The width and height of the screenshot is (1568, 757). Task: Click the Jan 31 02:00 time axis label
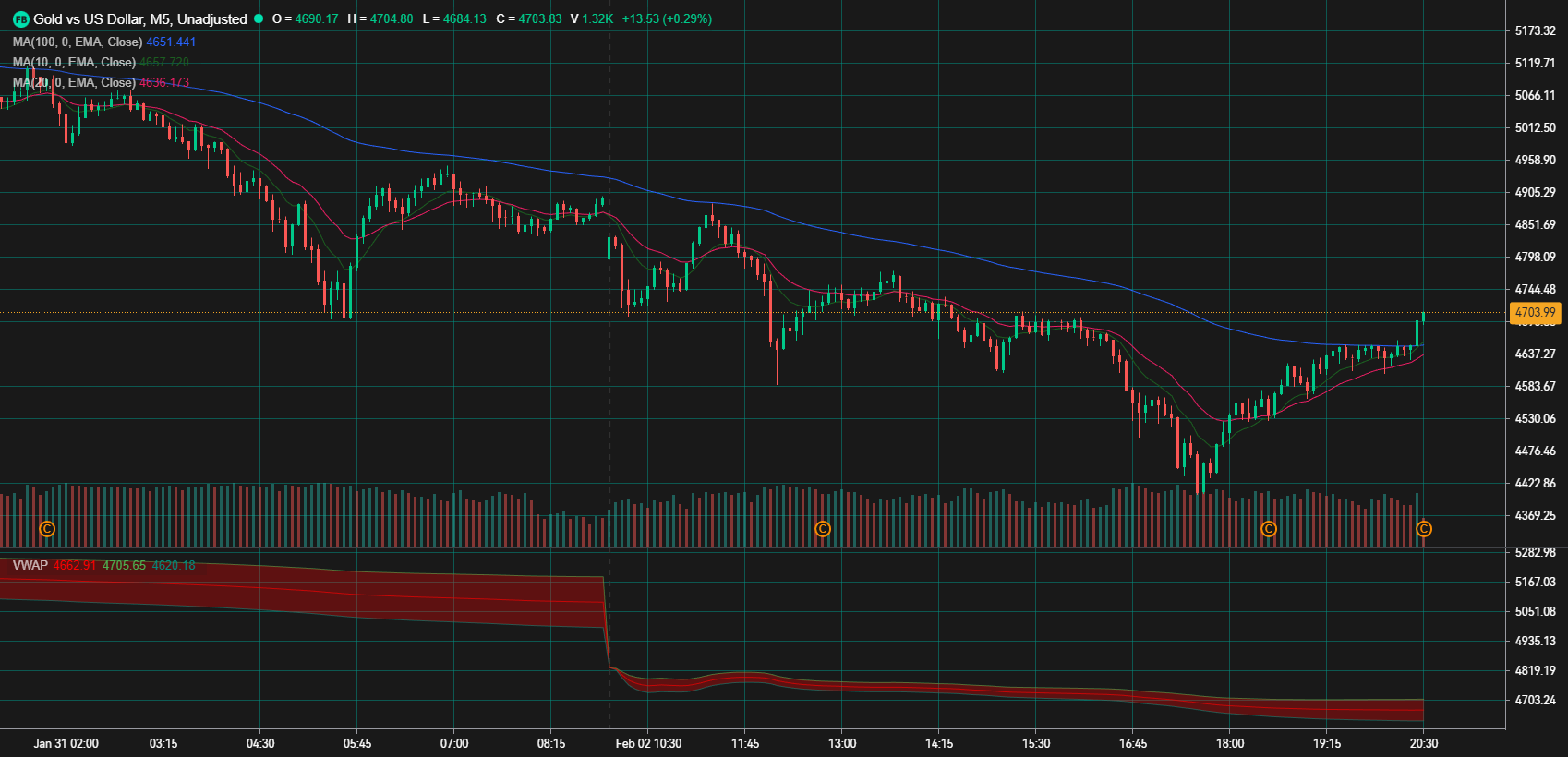click(x=66, y=743)
